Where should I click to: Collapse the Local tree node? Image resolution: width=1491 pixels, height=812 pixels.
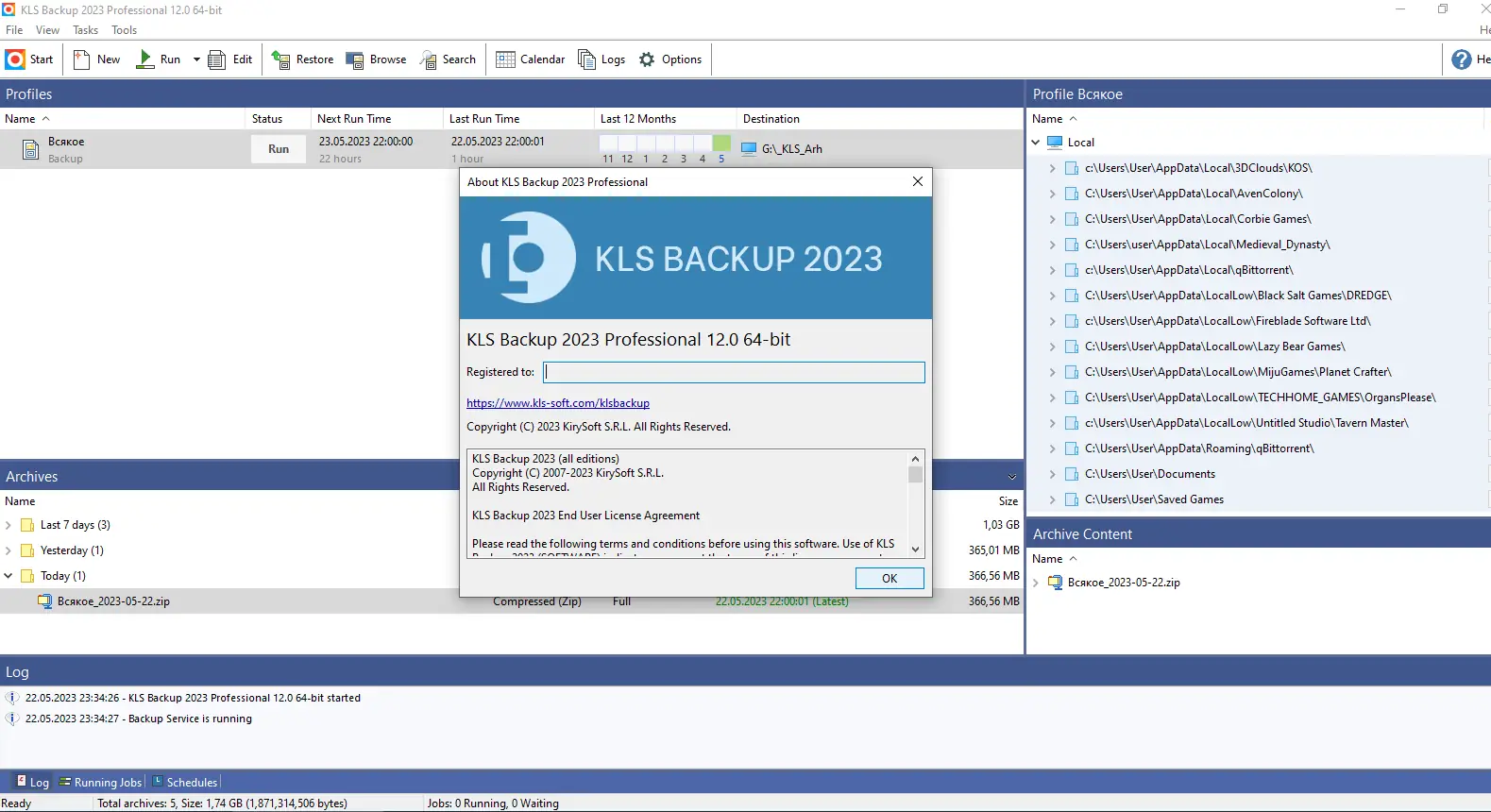point(1036,143)
